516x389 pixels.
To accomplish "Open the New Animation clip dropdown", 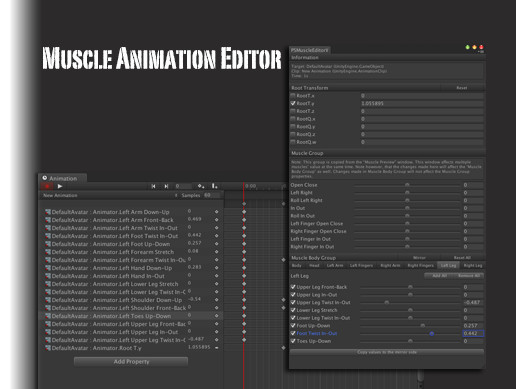I will click(x=110, y=195).
